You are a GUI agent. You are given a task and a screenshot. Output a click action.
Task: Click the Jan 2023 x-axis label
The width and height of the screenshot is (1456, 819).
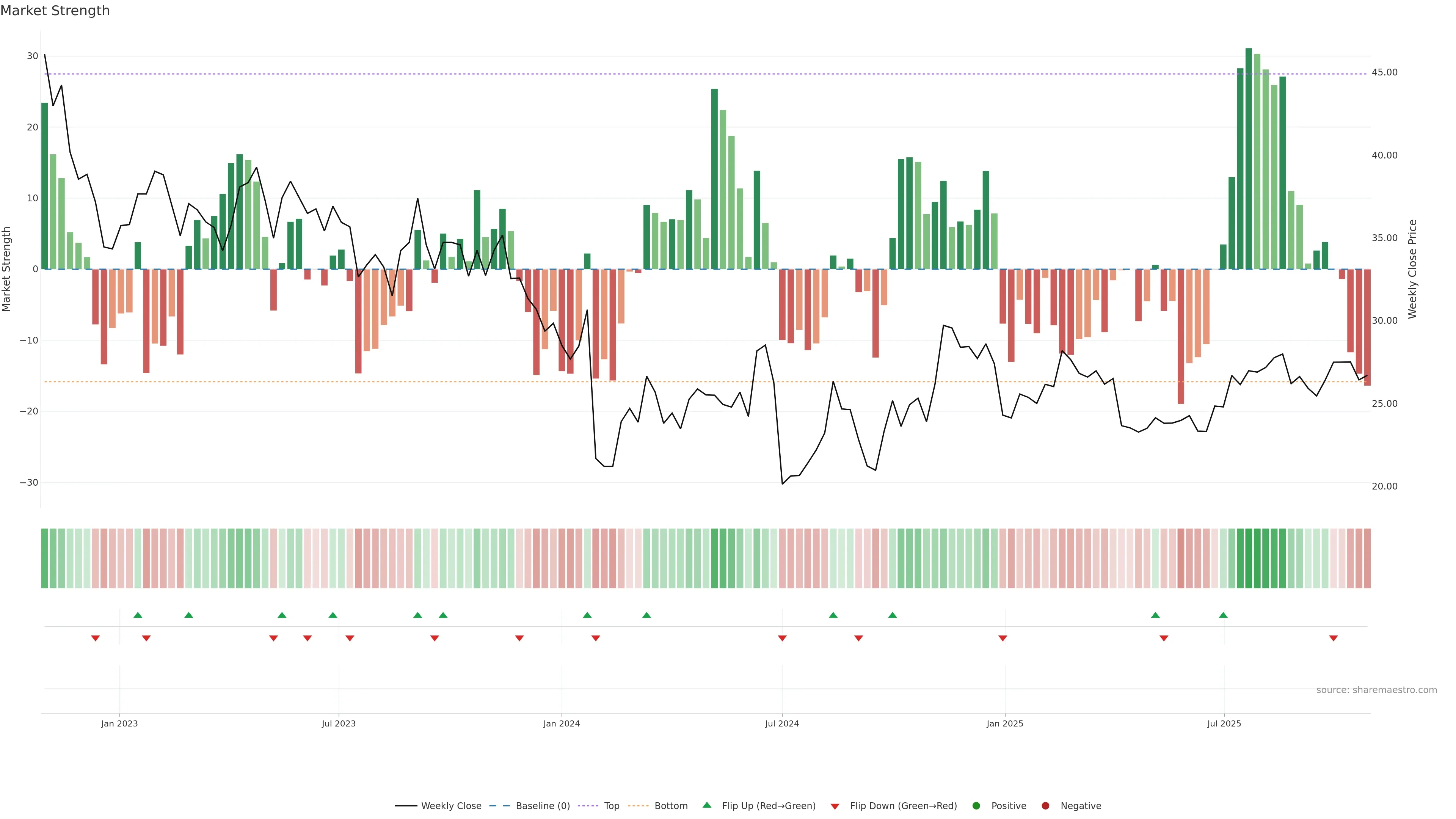tap(119, 723)
